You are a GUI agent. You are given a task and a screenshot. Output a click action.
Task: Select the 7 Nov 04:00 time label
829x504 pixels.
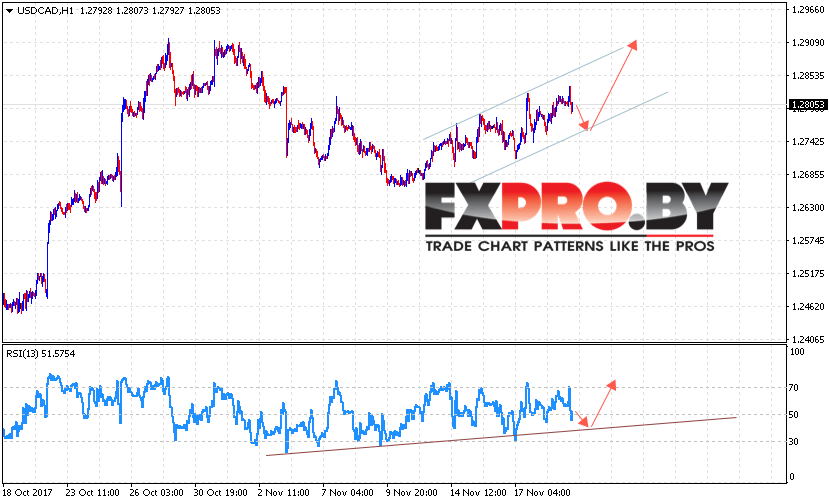347,492
